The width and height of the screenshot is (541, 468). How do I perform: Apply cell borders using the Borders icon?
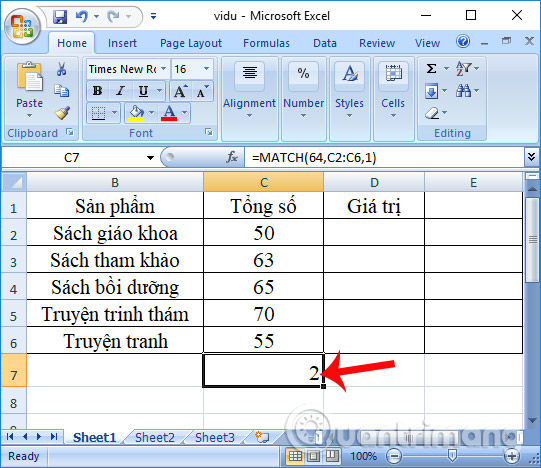coord(98,113)
